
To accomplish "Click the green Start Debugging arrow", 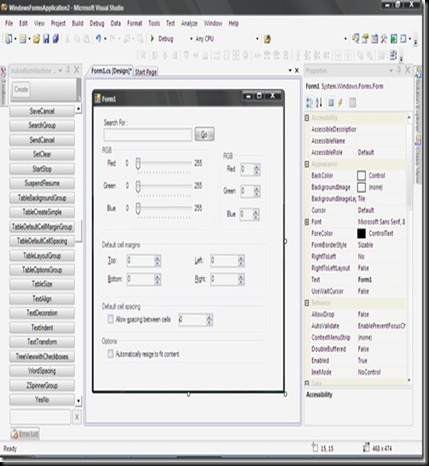I will (152, 38).
